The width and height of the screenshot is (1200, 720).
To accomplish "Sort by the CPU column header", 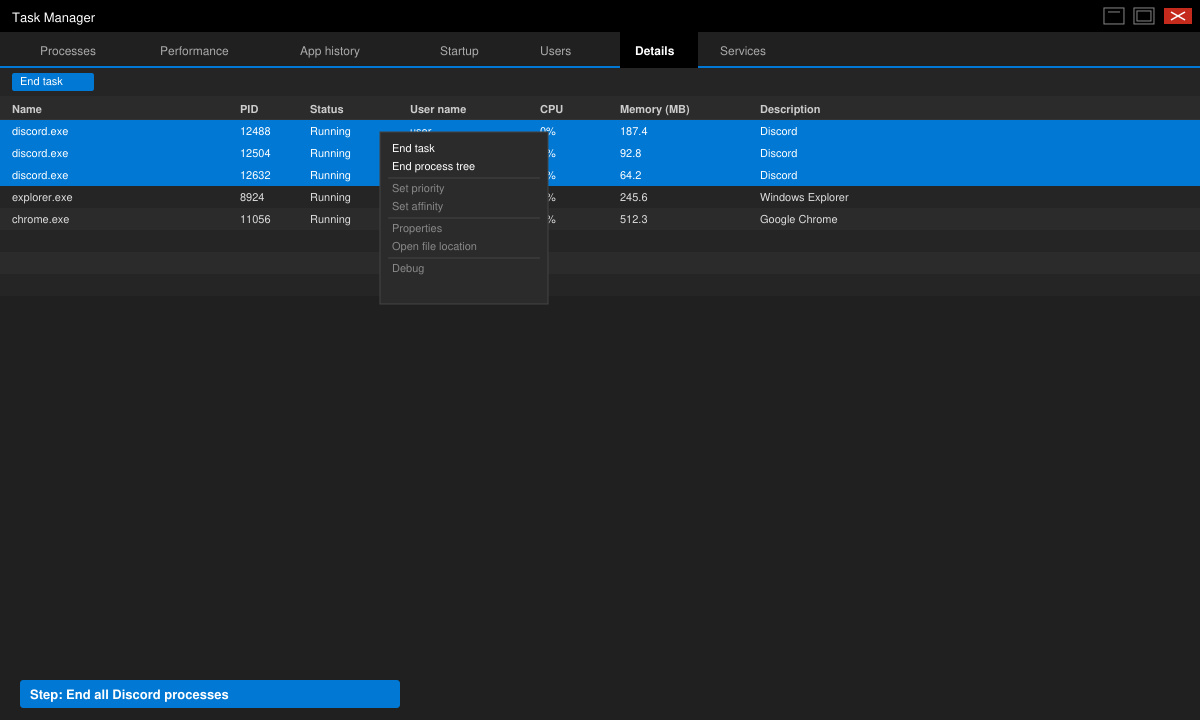I will point(552,109).
